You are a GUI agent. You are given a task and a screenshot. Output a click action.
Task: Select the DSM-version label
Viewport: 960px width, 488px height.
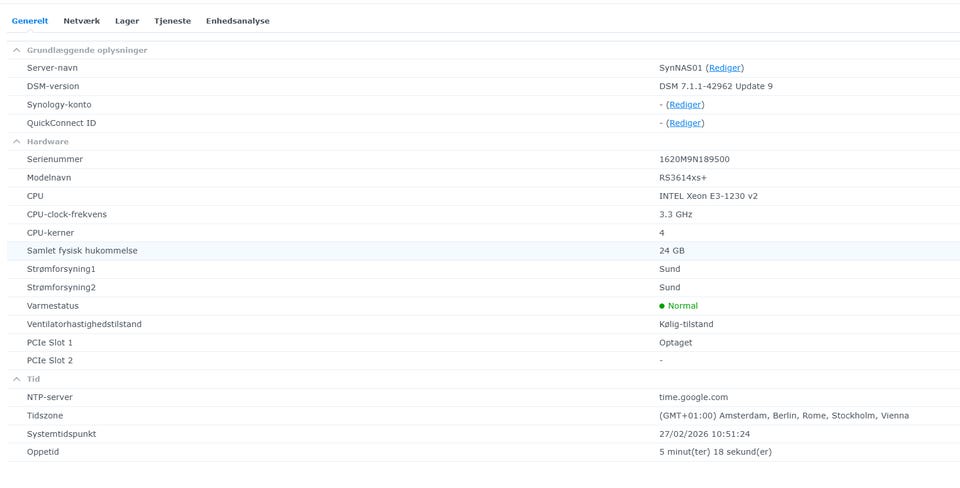click(53, 86)
